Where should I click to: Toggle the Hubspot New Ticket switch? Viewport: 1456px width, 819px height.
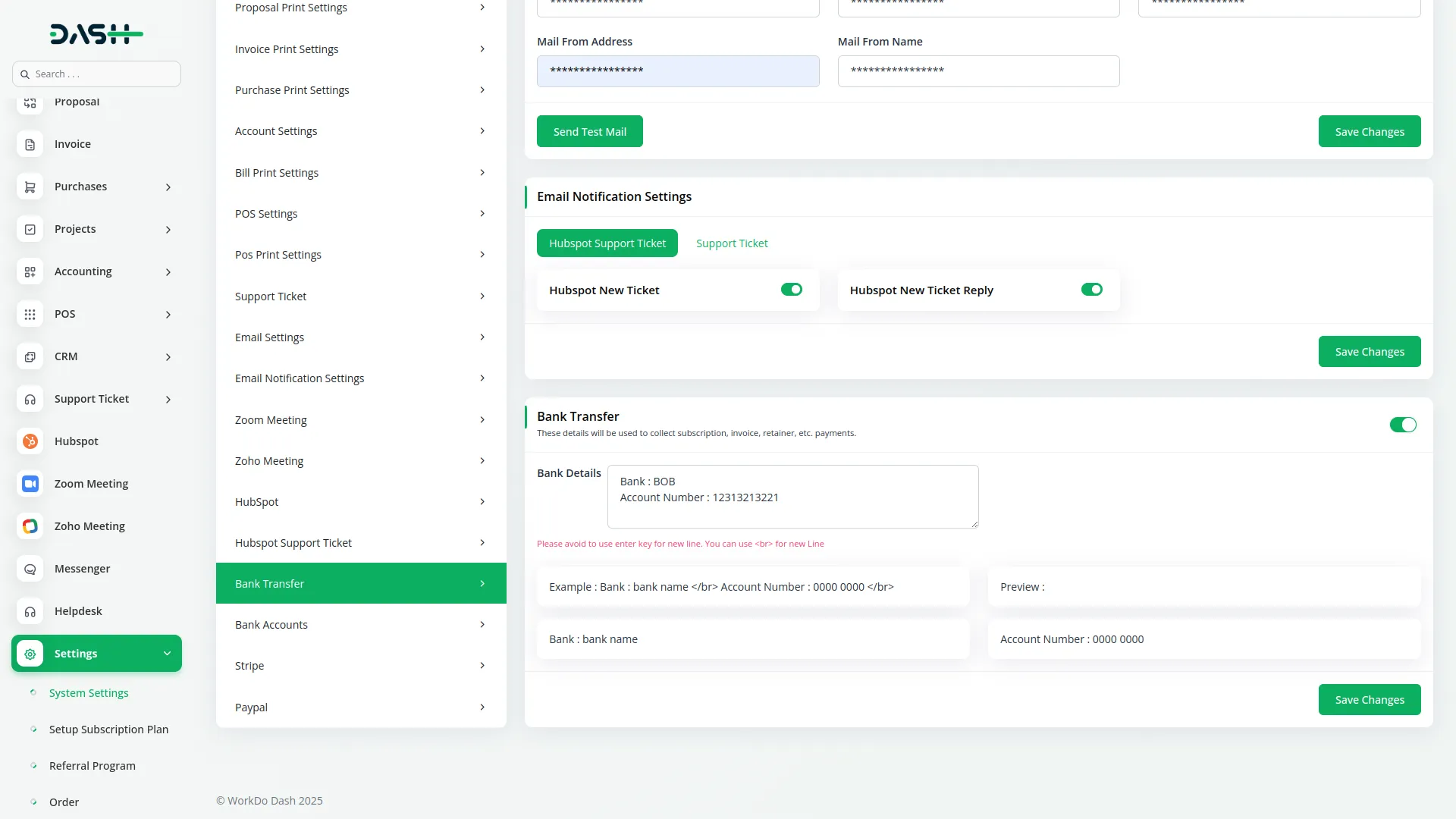792,289
